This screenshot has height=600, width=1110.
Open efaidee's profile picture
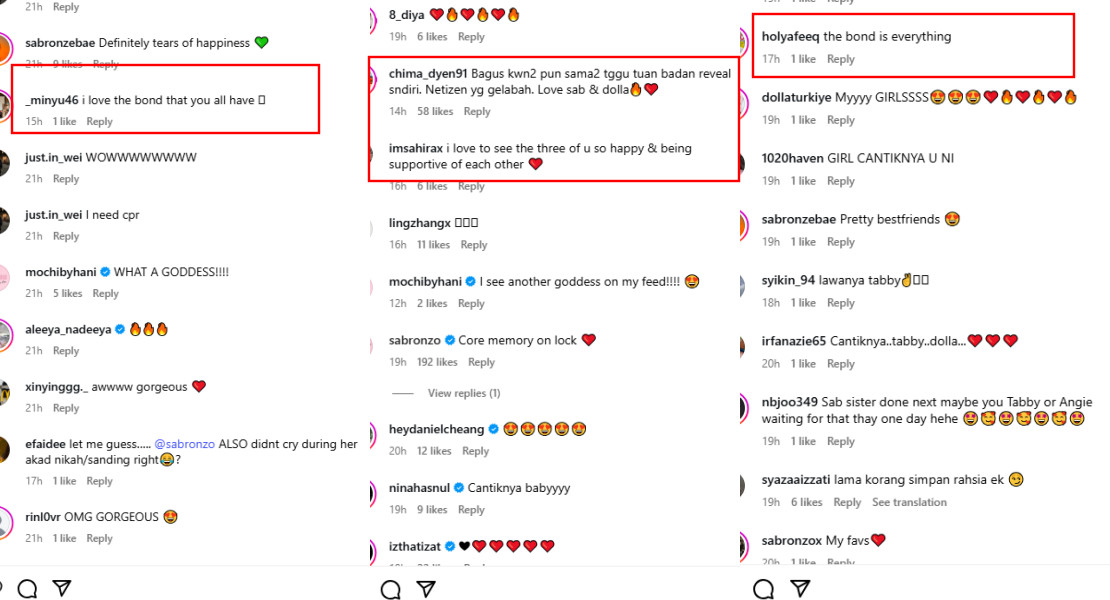click(5, 451)
